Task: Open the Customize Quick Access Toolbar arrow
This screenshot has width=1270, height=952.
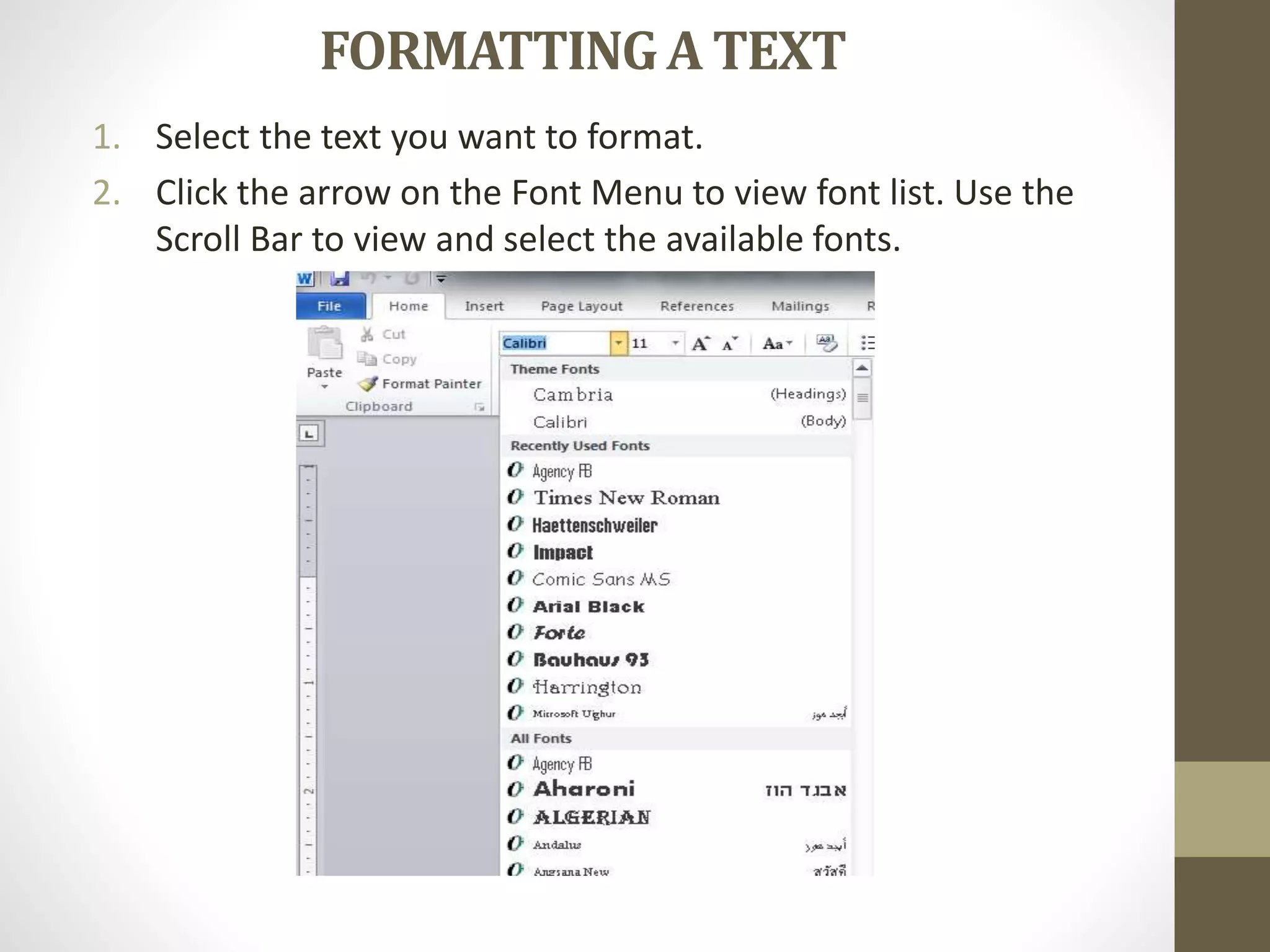Action: [441, 279]
